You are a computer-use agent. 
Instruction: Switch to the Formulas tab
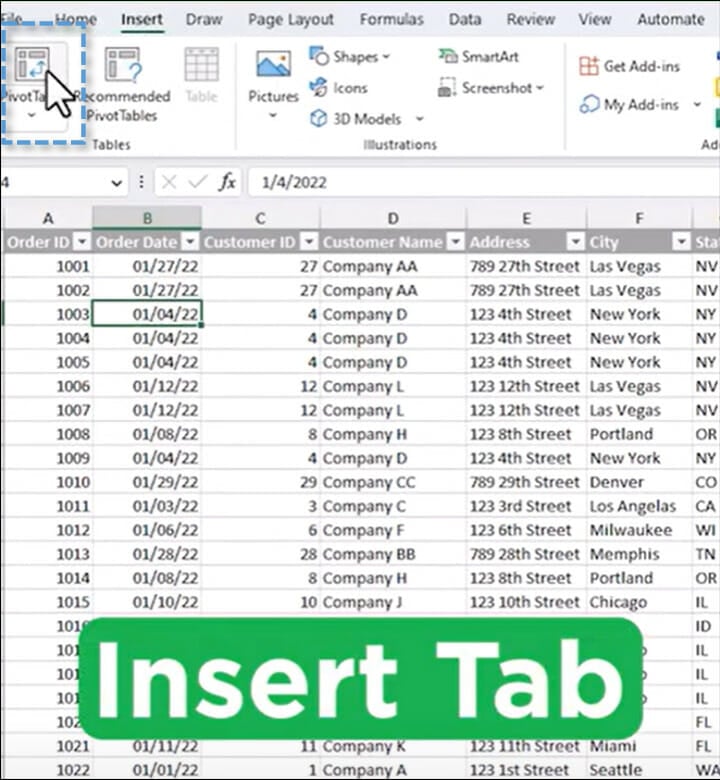point(391,19)
